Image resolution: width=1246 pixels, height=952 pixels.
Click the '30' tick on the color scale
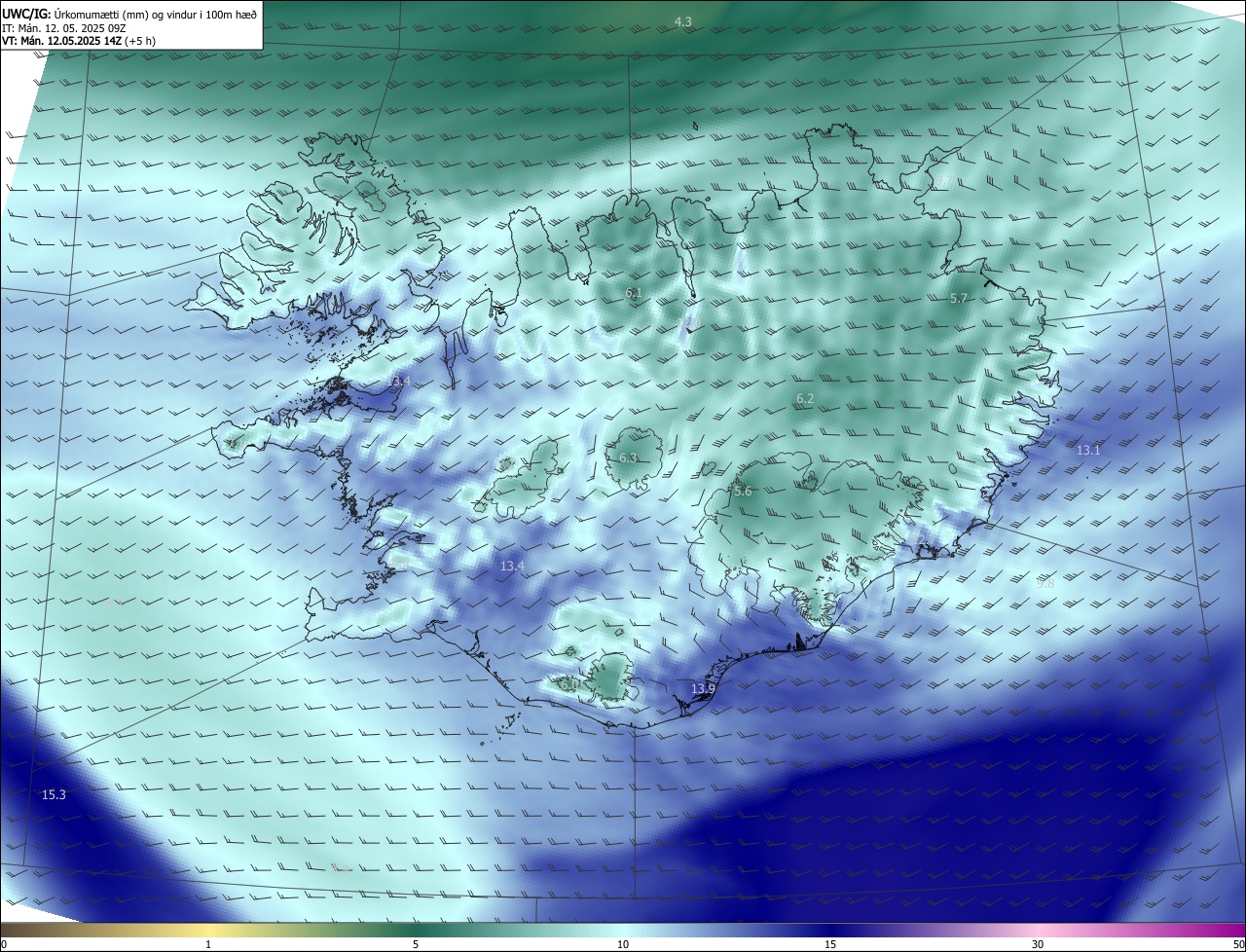(1038, 944)
